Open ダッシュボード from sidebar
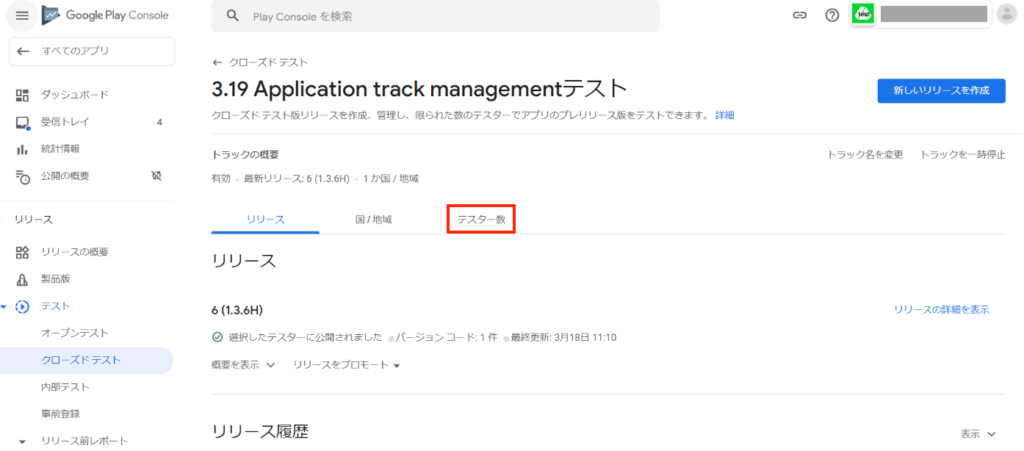This screenshot has height=451, width=1024. point(74,95)
